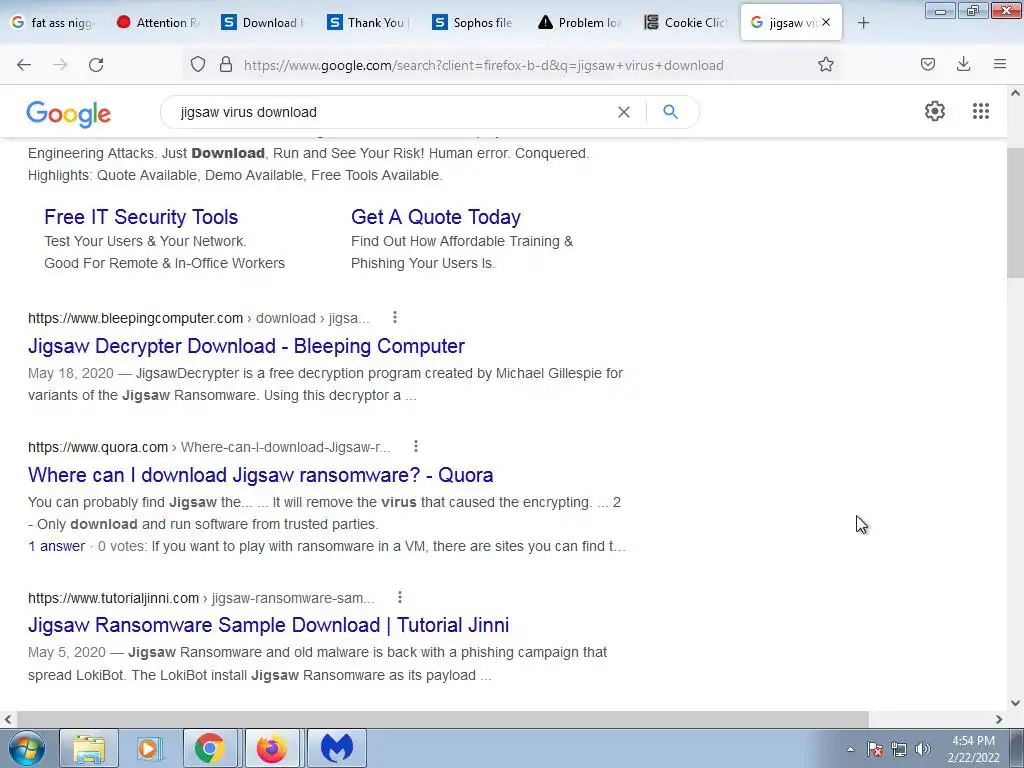Switch to Attention Required tab
This screenshot has height=768, width=1024.
coord(159,23)
